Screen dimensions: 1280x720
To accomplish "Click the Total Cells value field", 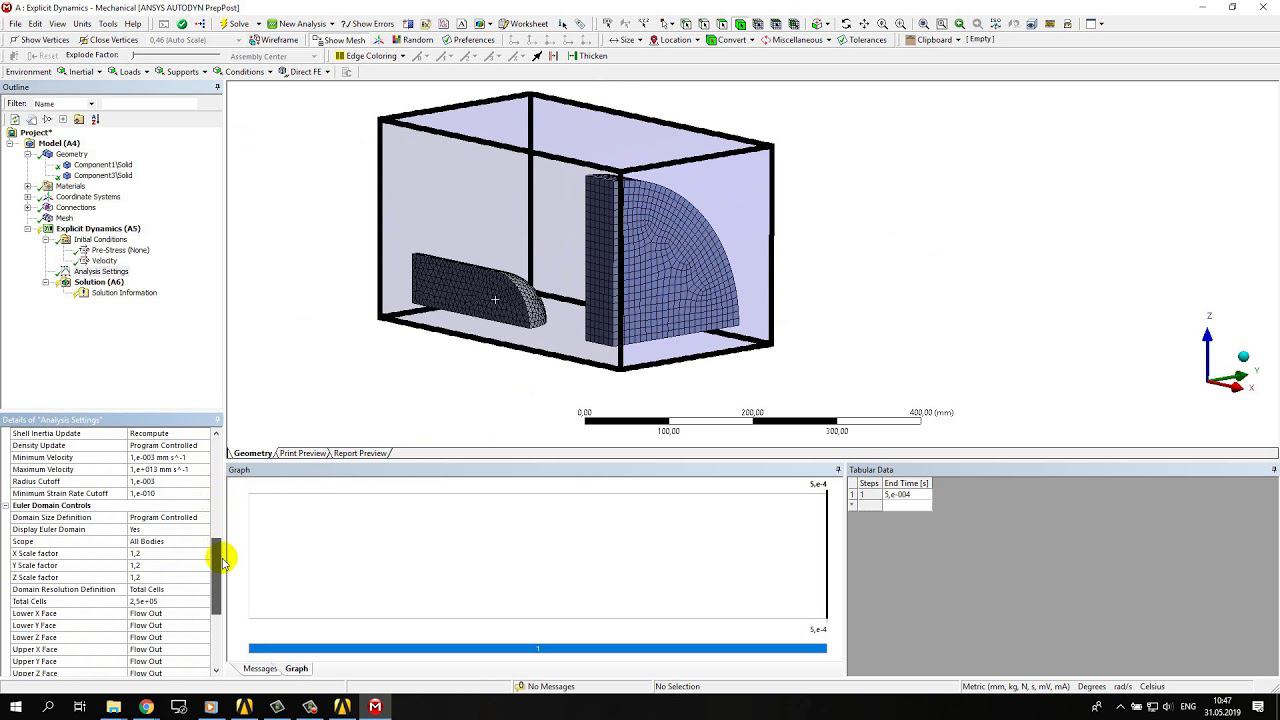I will (169, 601).
